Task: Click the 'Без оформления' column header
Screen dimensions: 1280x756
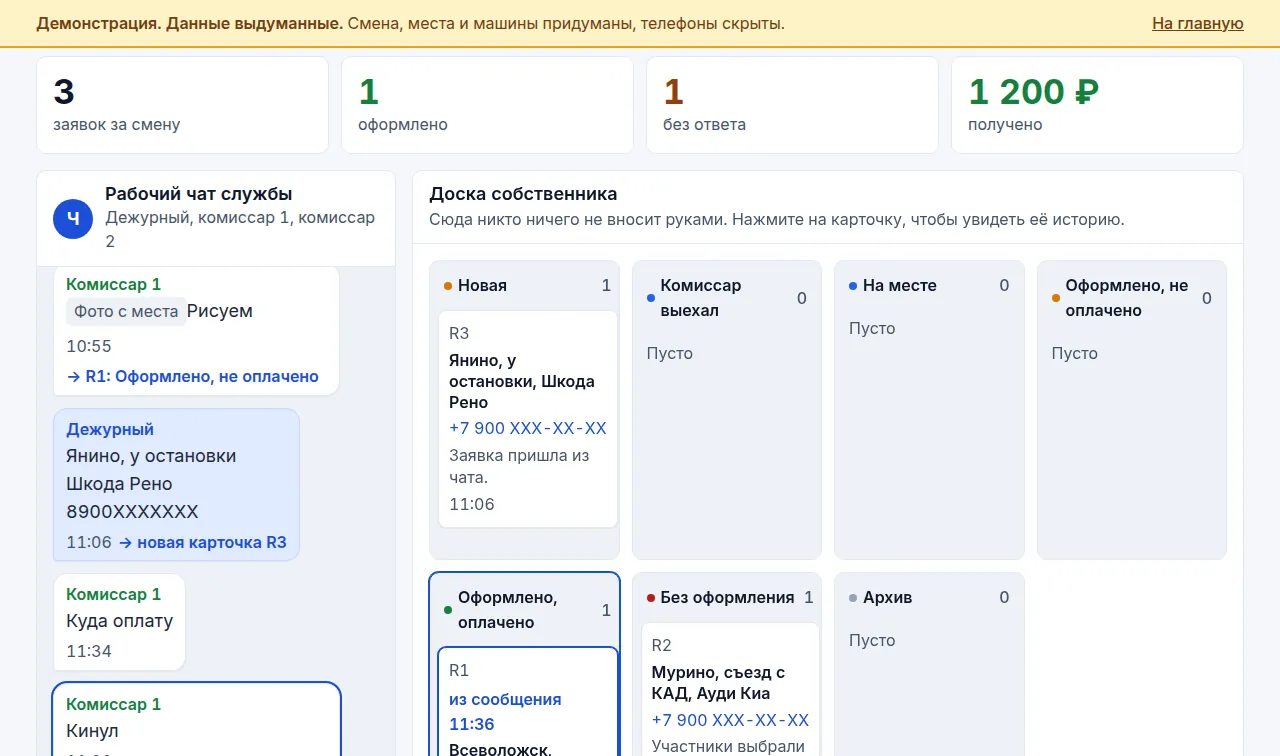Action: pyautogui.click(x=729, y=598)
